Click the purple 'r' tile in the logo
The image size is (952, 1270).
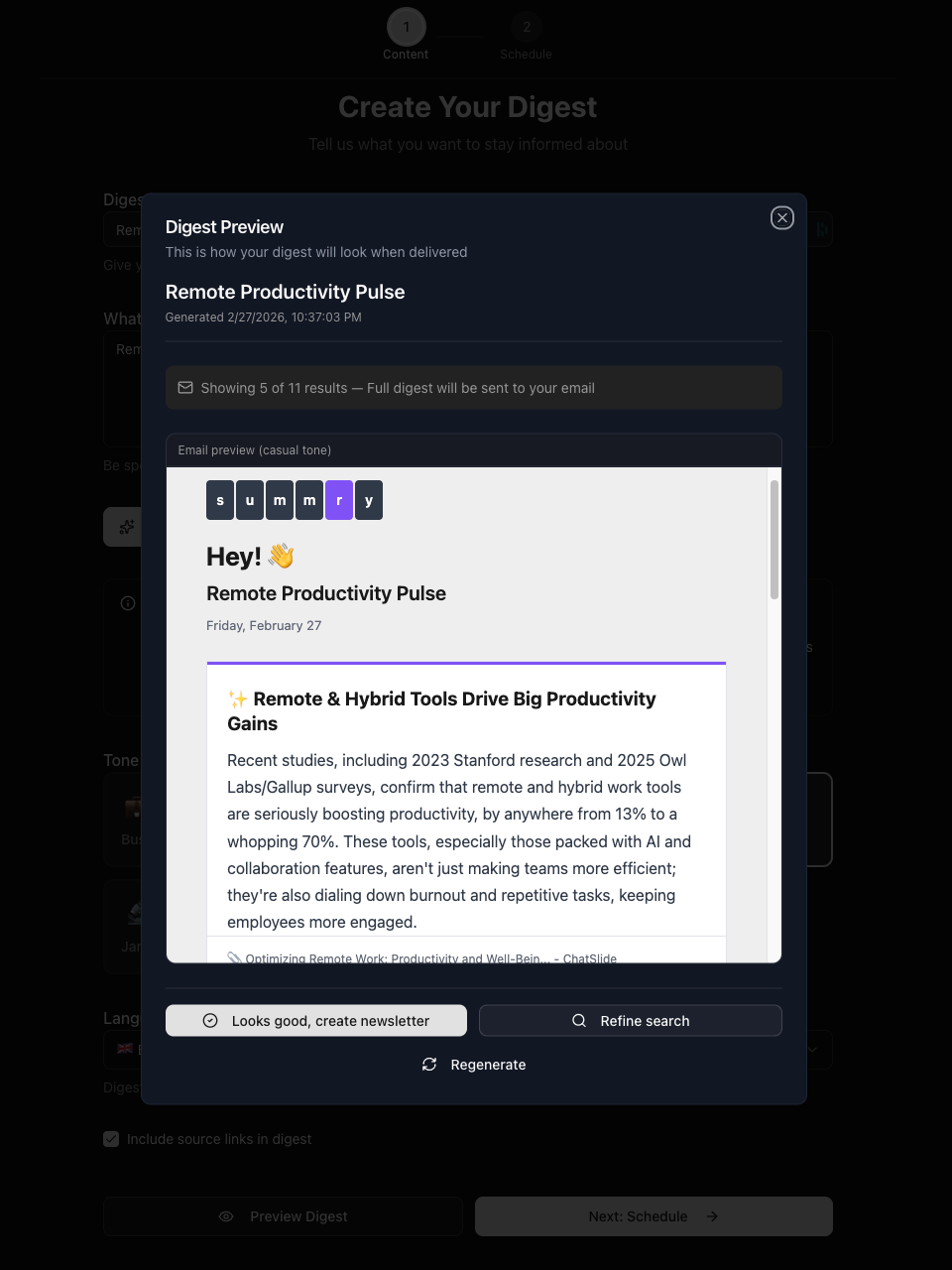(x=339, y=500)
